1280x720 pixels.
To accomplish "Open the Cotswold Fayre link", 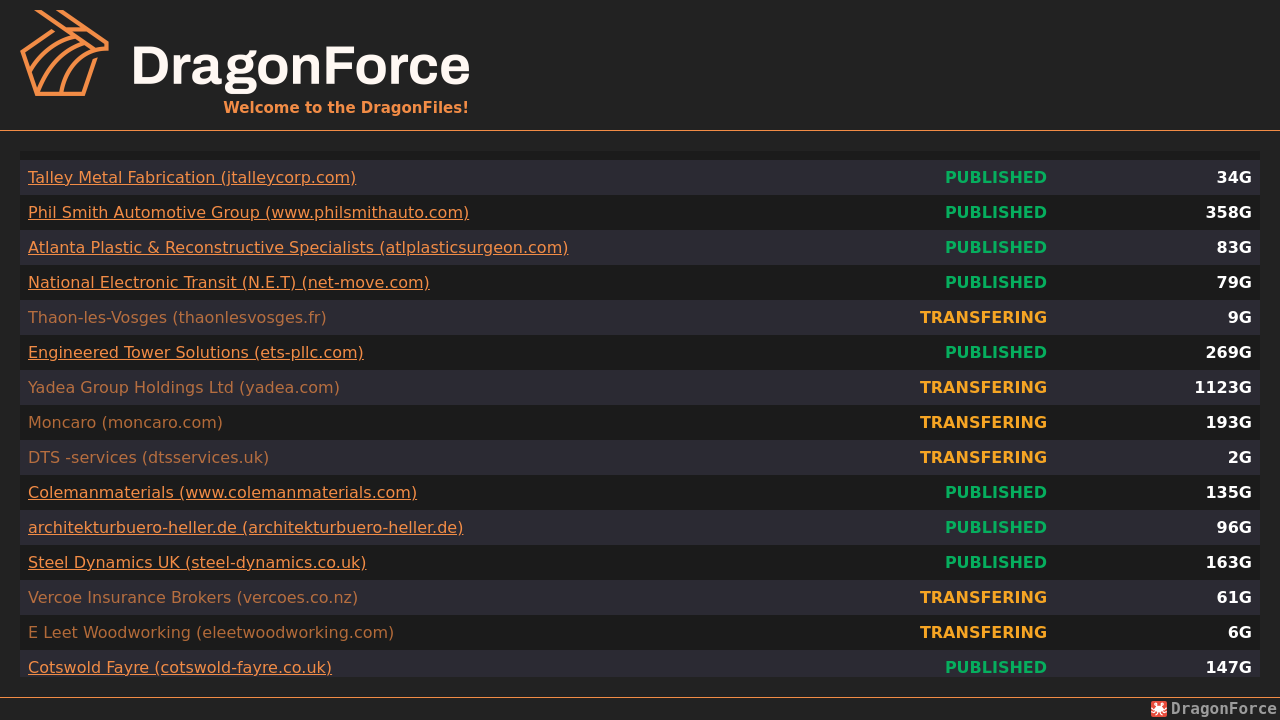I will (180, 667).
